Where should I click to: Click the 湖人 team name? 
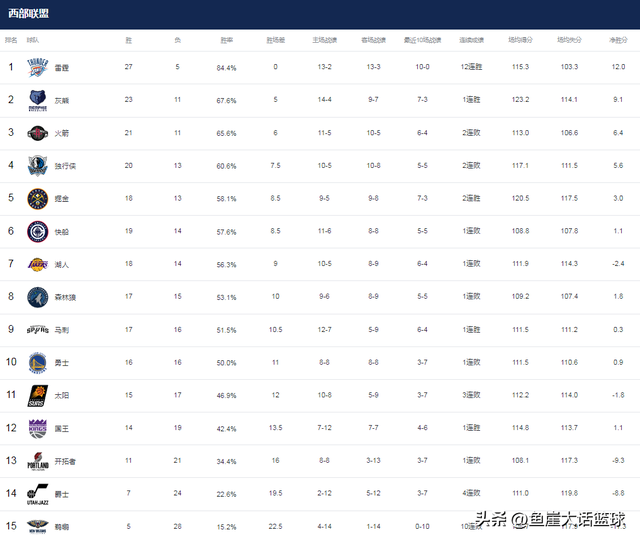pos(62,264)
